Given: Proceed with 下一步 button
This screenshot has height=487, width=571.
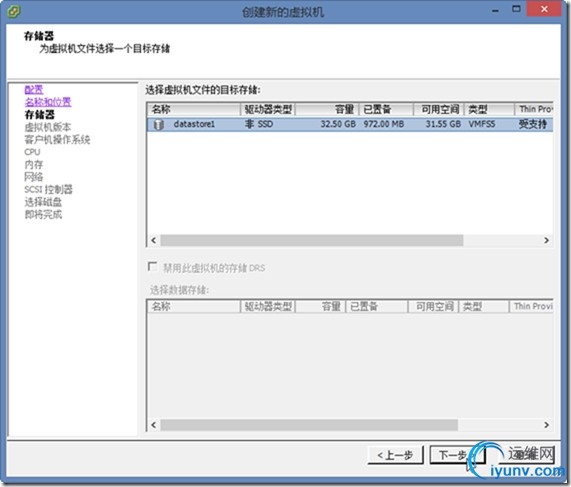Looking at the screenshot, I should pos(457,455).
